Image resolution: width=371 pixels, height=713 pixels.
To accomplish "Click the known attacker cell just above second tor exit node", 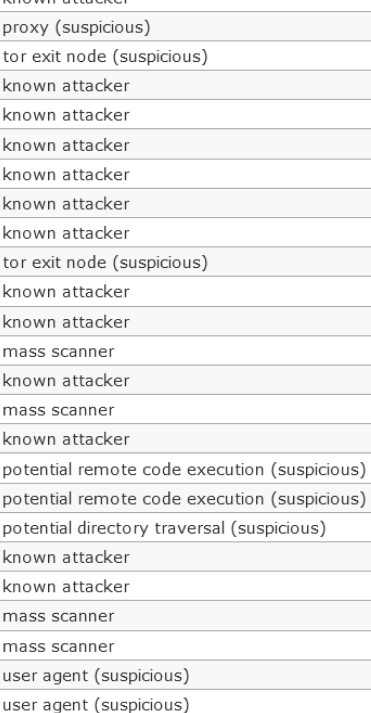I will (186, 233).
